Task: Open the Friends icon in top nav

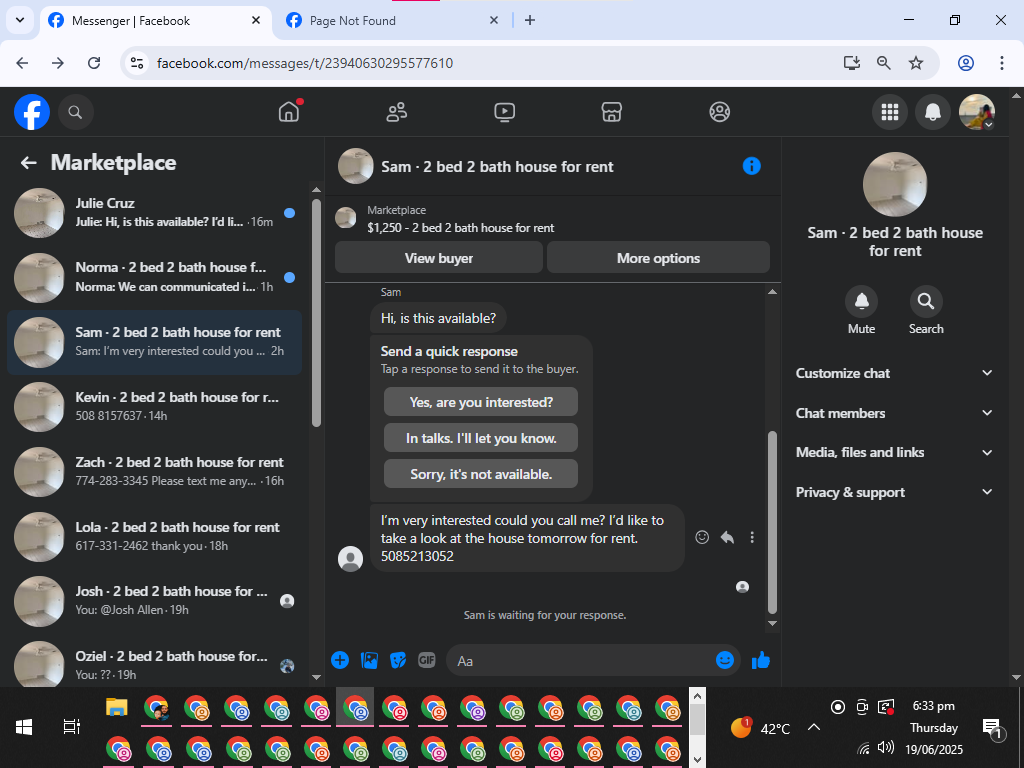Action: pos(396,112)
